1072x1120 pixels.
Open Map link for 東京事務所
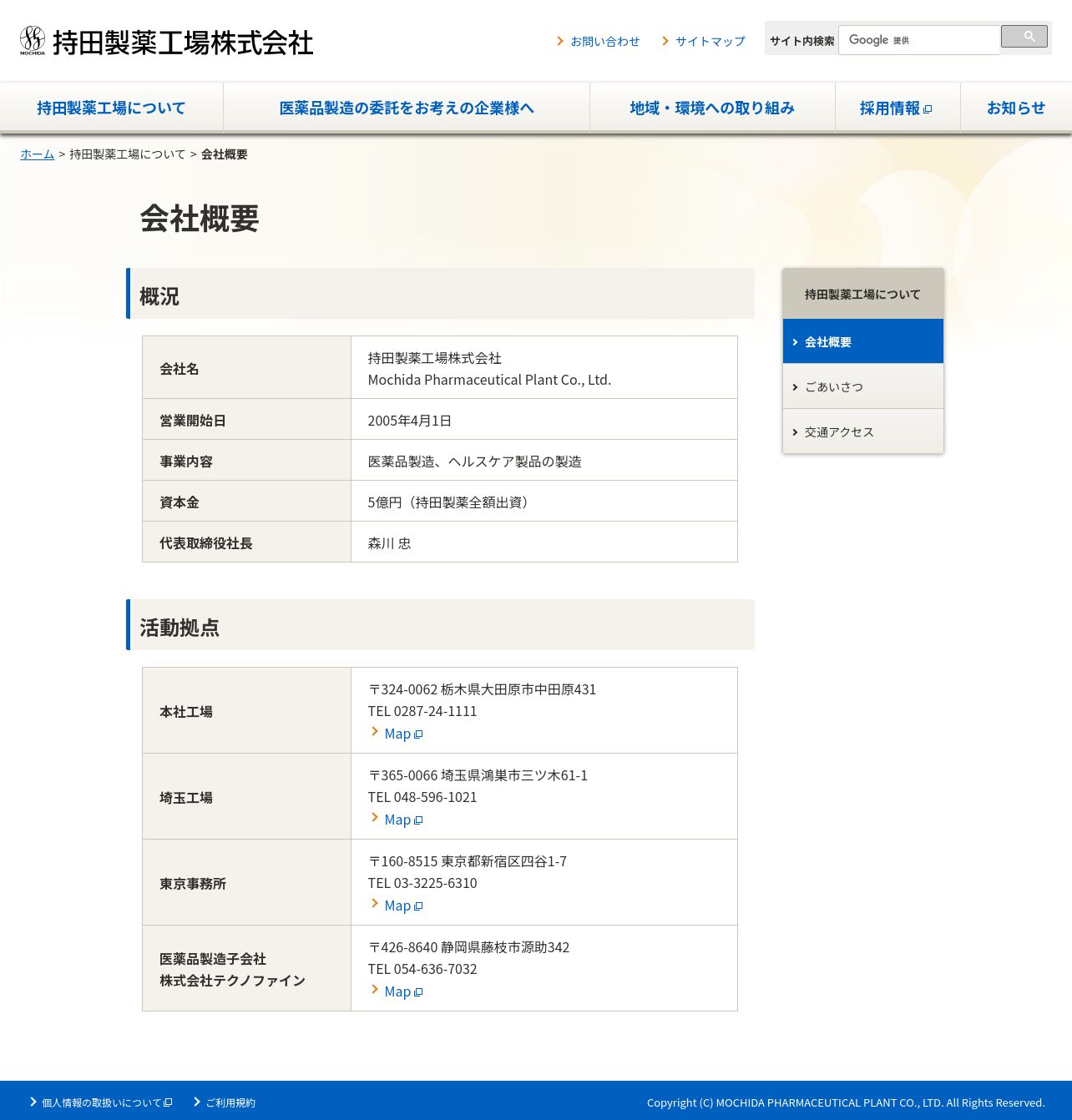(397, 906)
